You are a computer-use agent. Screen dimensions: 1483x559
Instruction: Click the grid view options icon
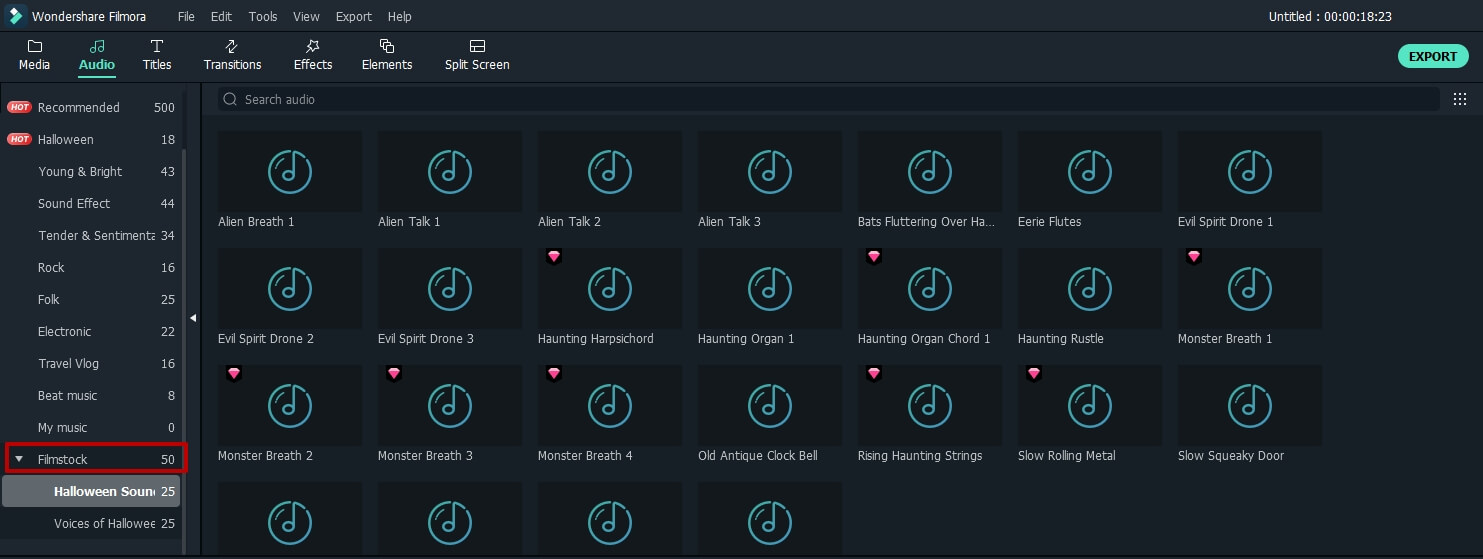click(1460, 99)
